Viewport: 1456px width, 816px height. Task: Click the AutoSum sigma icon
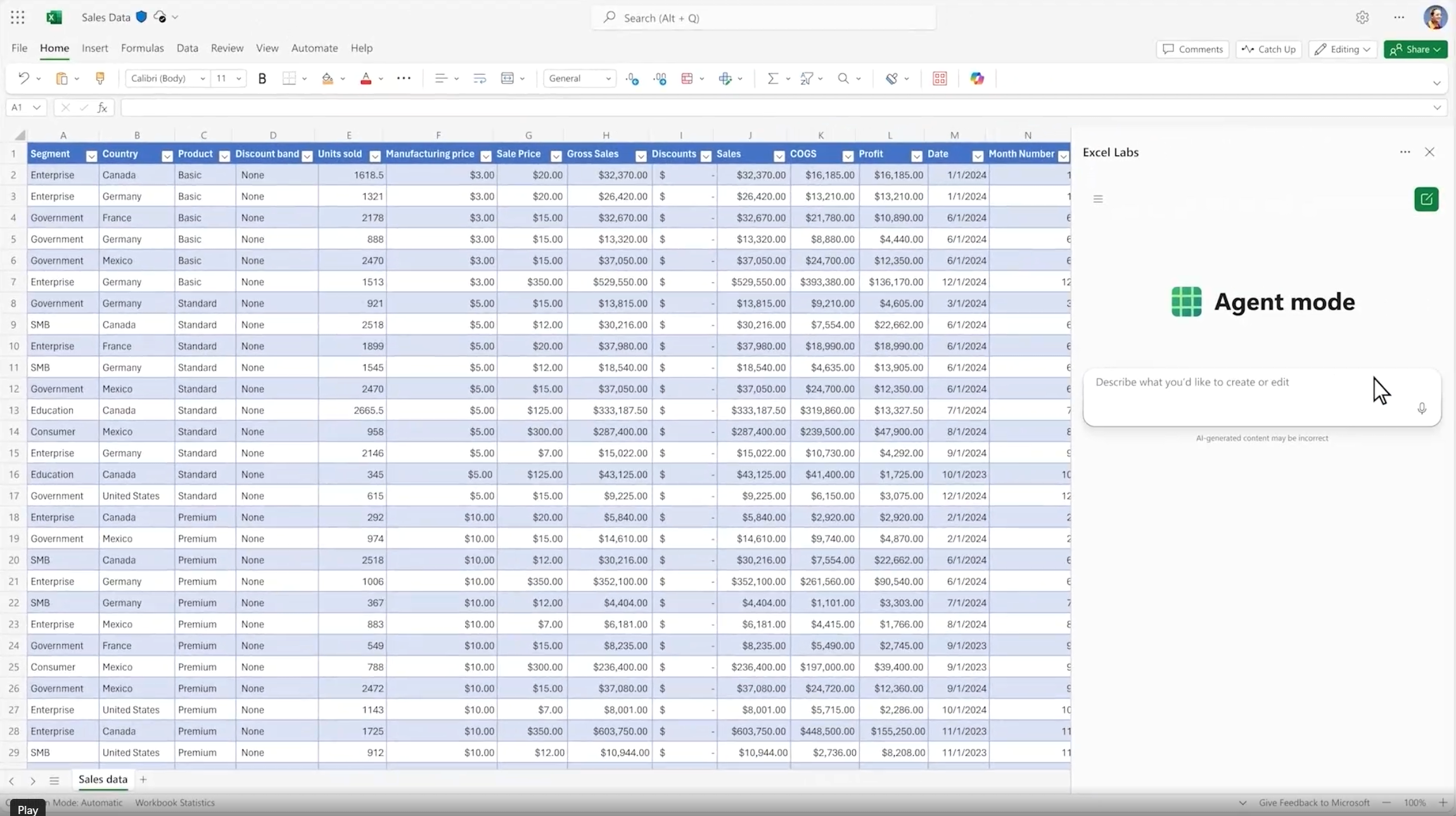772,79
